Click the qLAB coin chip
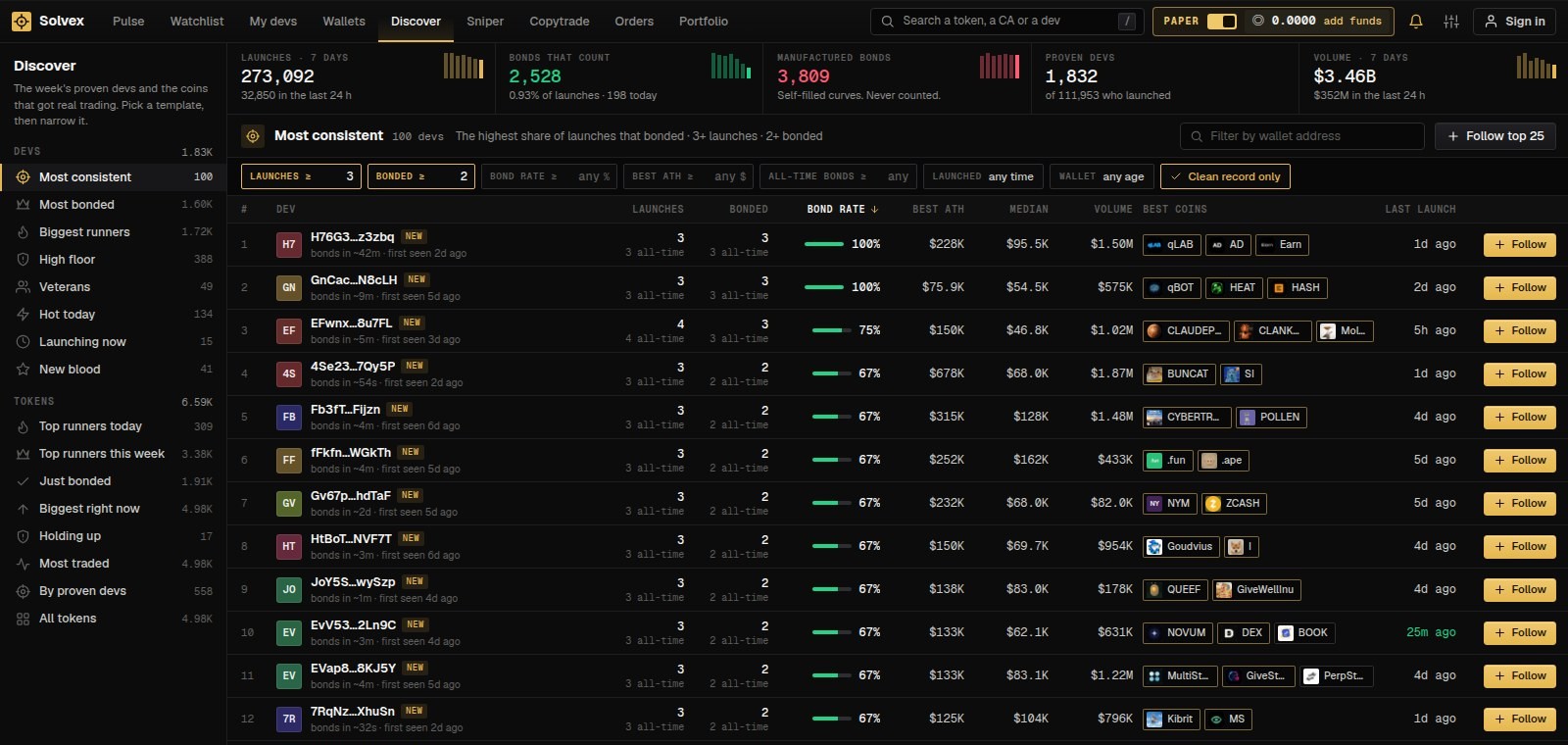The image size is (1568, 745). coord(1170,244)
